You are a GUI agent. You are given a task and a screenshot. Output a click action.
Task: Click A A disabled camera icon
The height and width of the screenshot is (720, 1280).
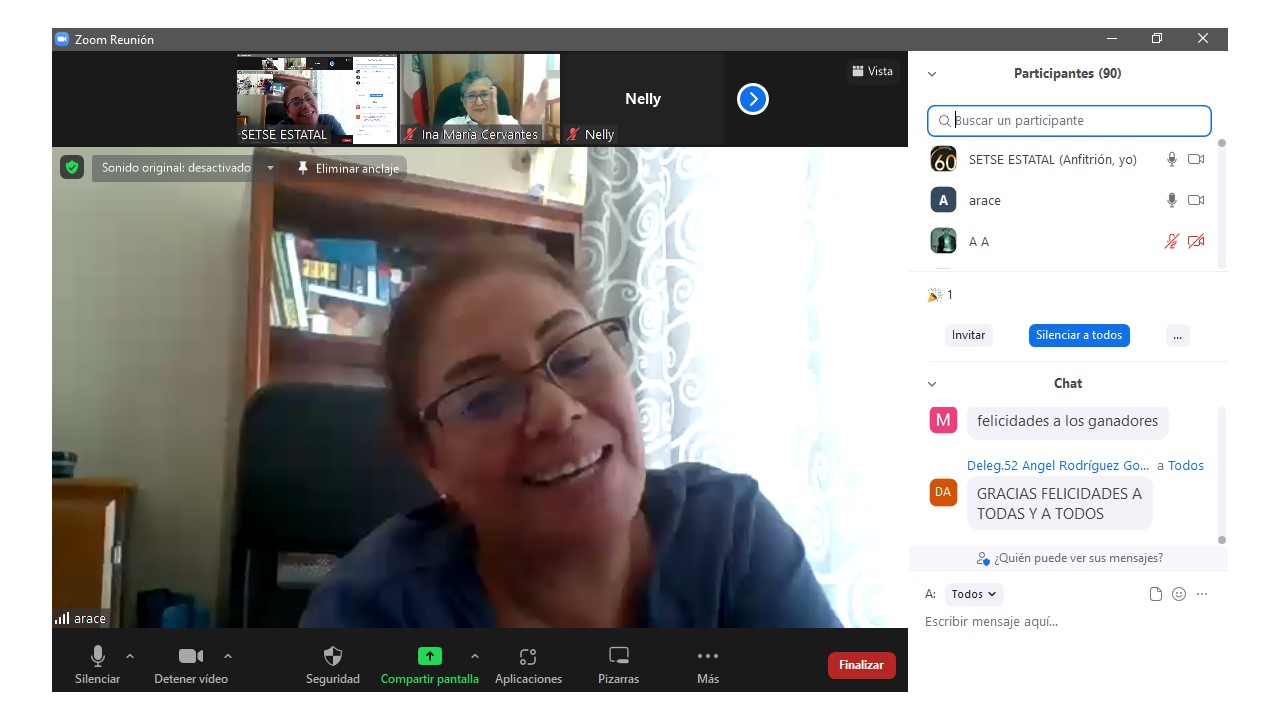tap(1196, 241)
